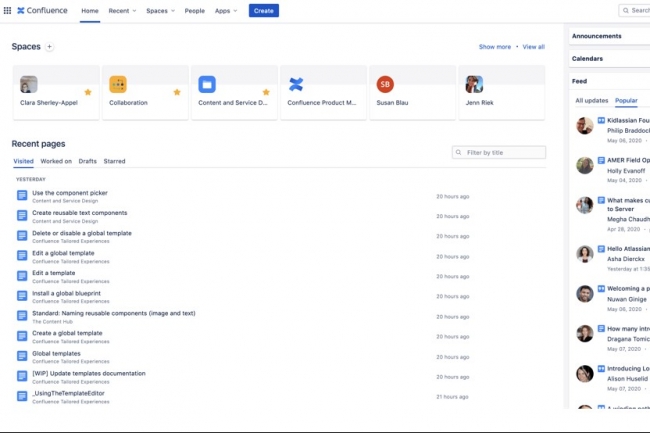The image size is (650, 433).
Task: Click page icon for Edit a global template
Action: tap(22, 256)
